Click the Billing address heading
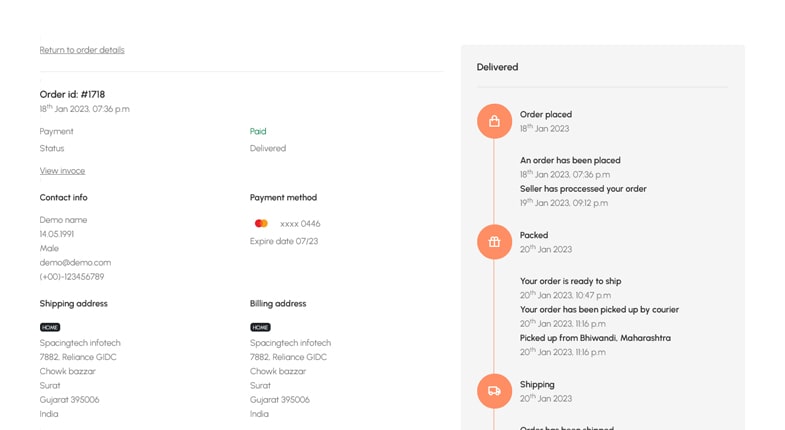The height and width of the screenshot is (430, 785). pos(278,303)
